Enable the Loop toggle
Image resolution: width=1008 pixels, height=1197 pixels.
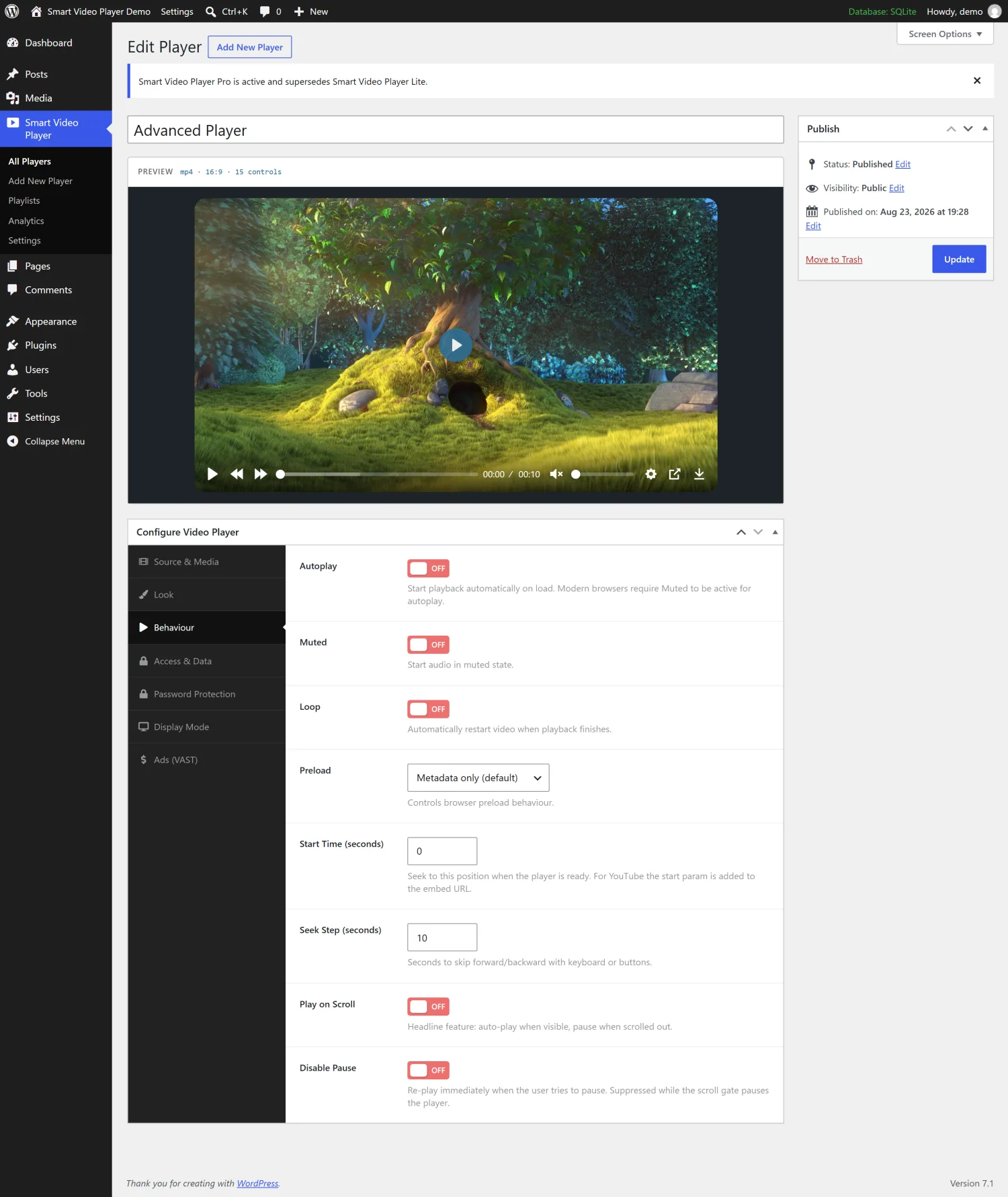click(x=428, y=709)
